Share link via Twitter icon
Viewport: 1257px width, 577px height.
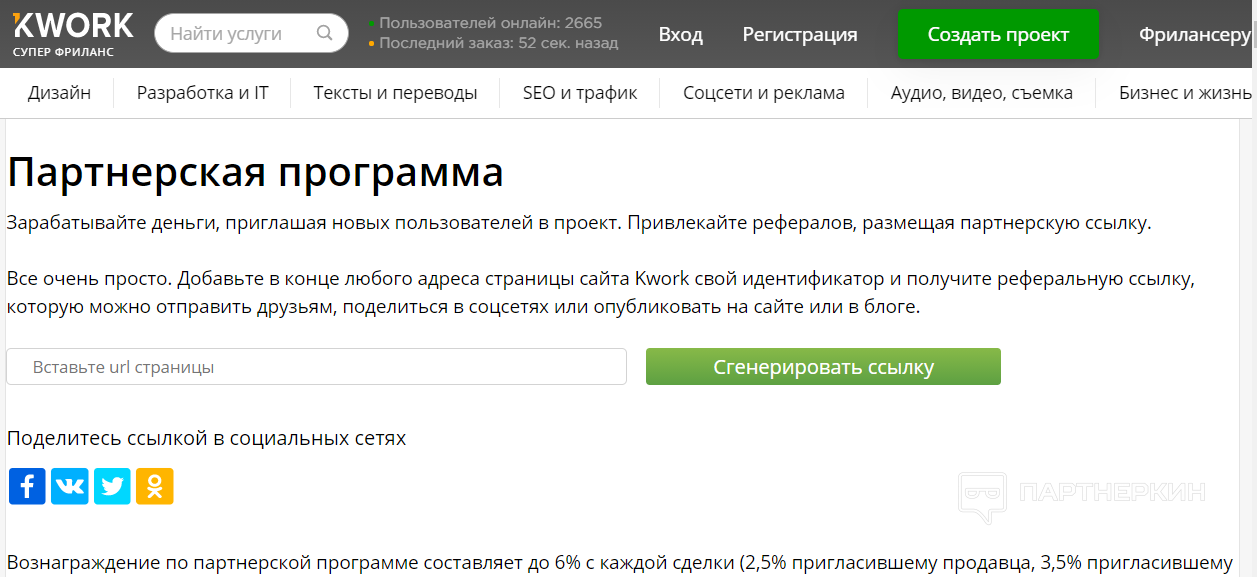112,486
